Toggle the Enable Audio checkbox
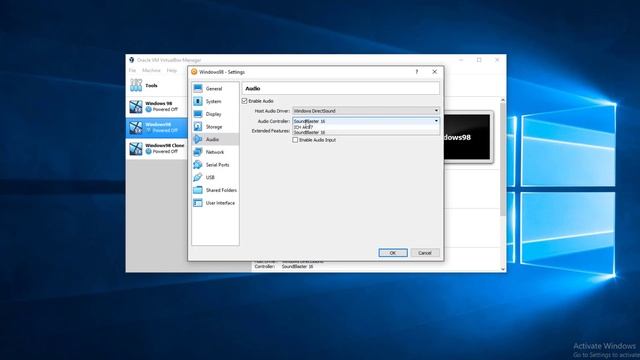This screenshot has width=640, height=360. coord(244,101)
